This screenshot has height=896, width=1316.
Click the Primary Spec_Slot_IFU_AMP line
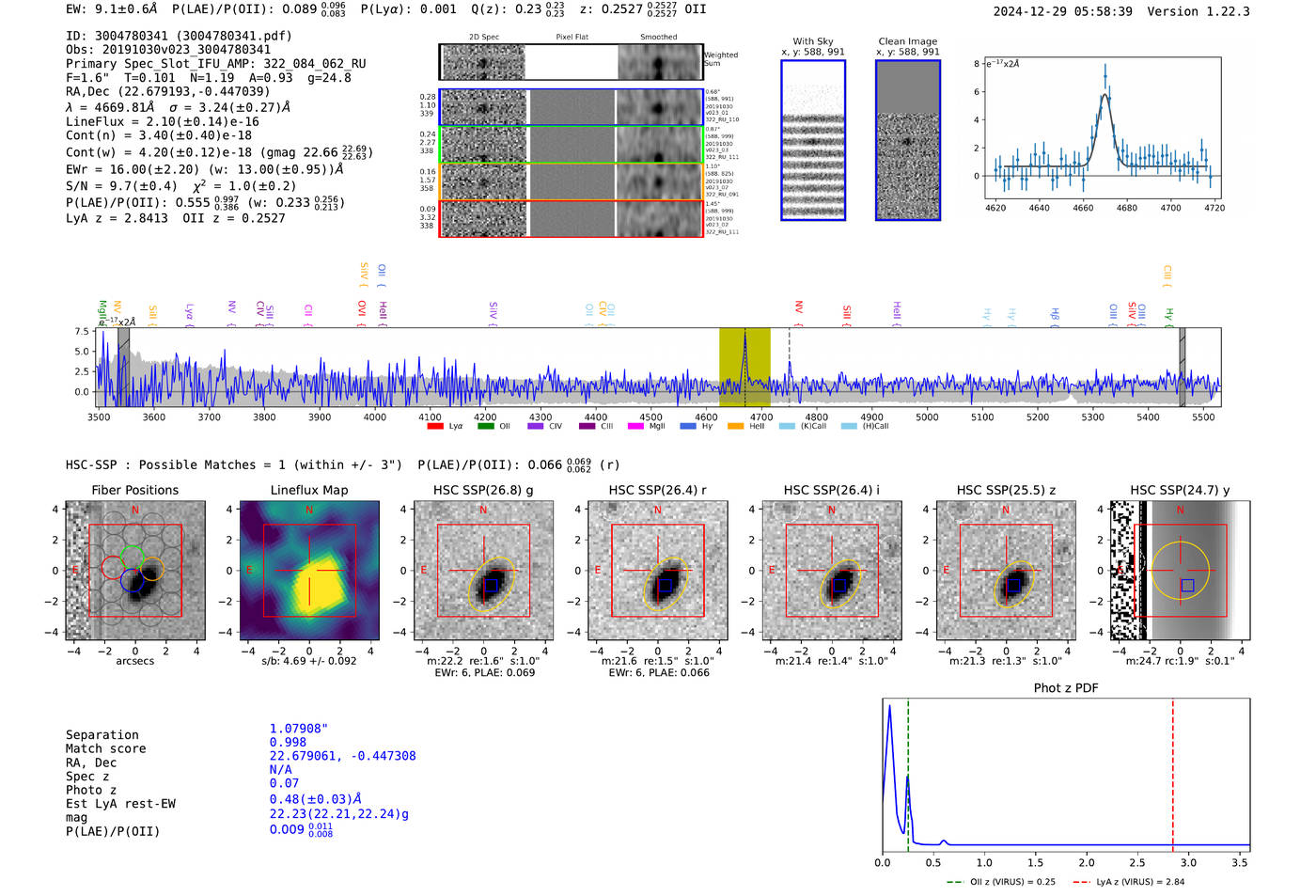(x=216, y=64)
